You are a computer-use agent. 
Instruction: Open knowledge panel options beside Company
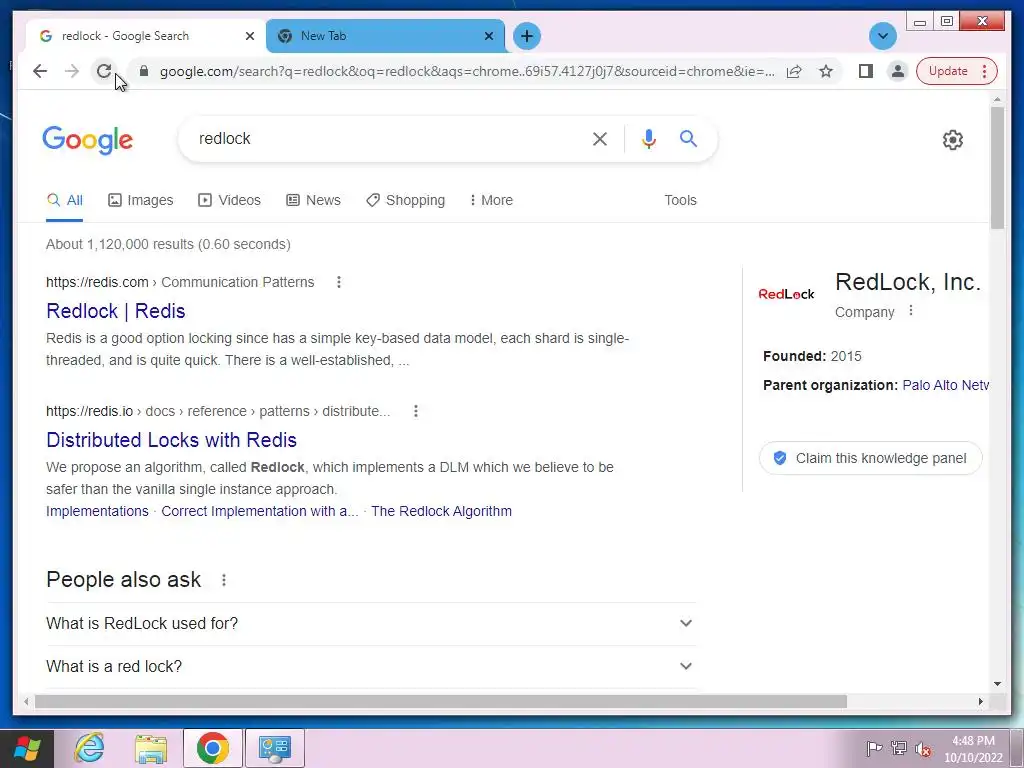pos(911,311)
